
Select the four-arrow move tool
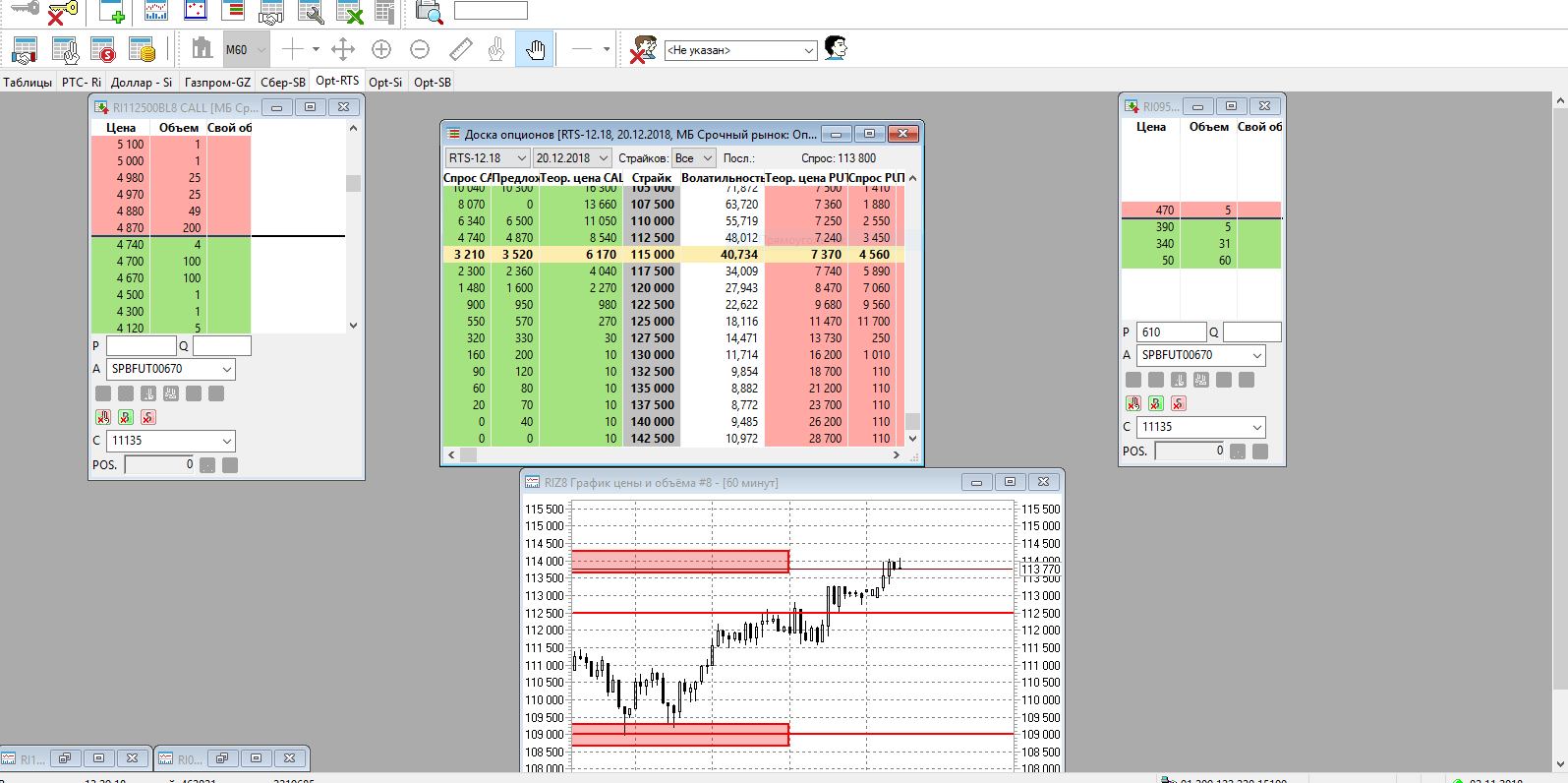[343, 49]
